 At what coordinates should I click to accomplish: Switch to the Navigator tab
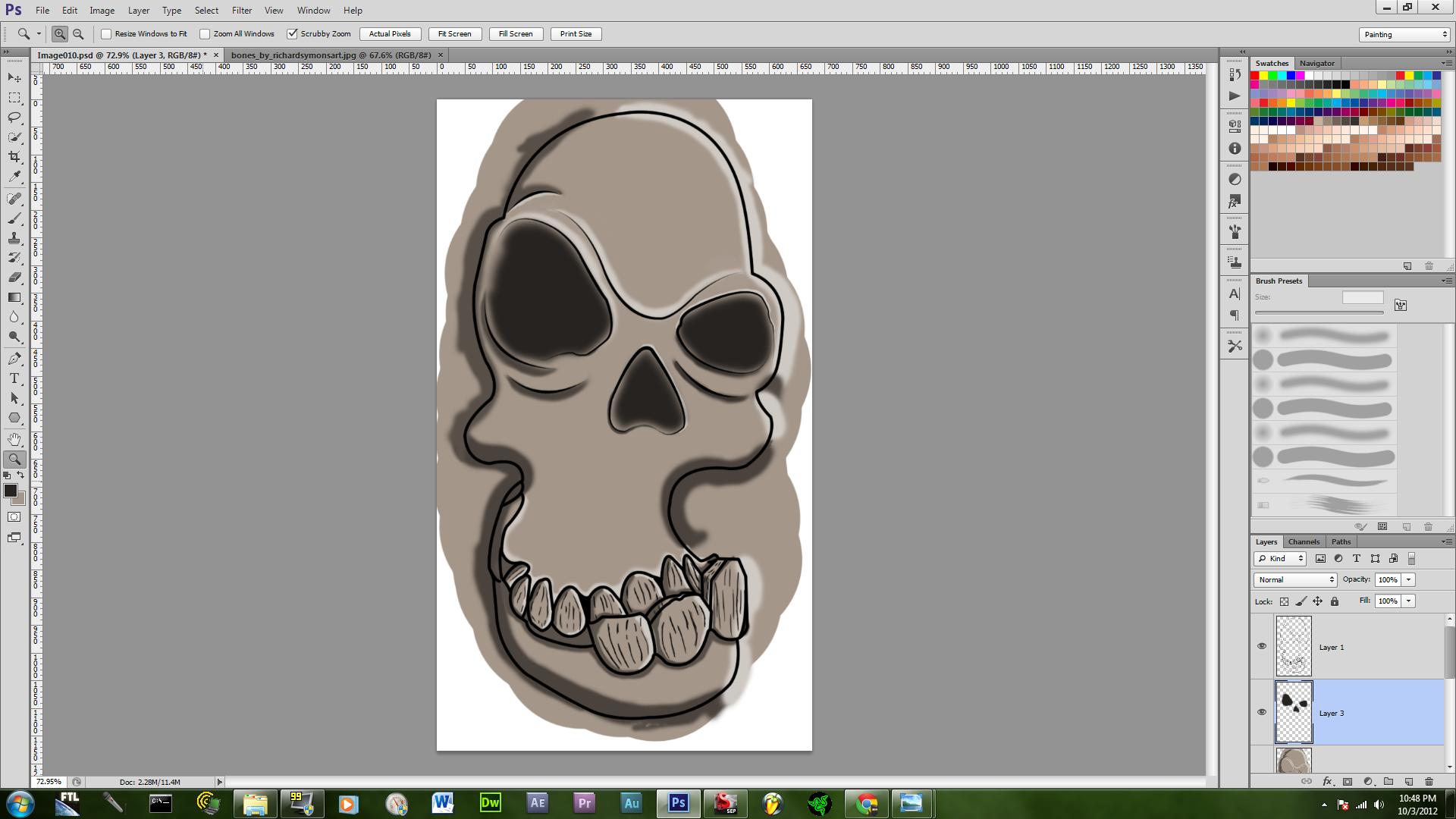(x=1316, y=63)
